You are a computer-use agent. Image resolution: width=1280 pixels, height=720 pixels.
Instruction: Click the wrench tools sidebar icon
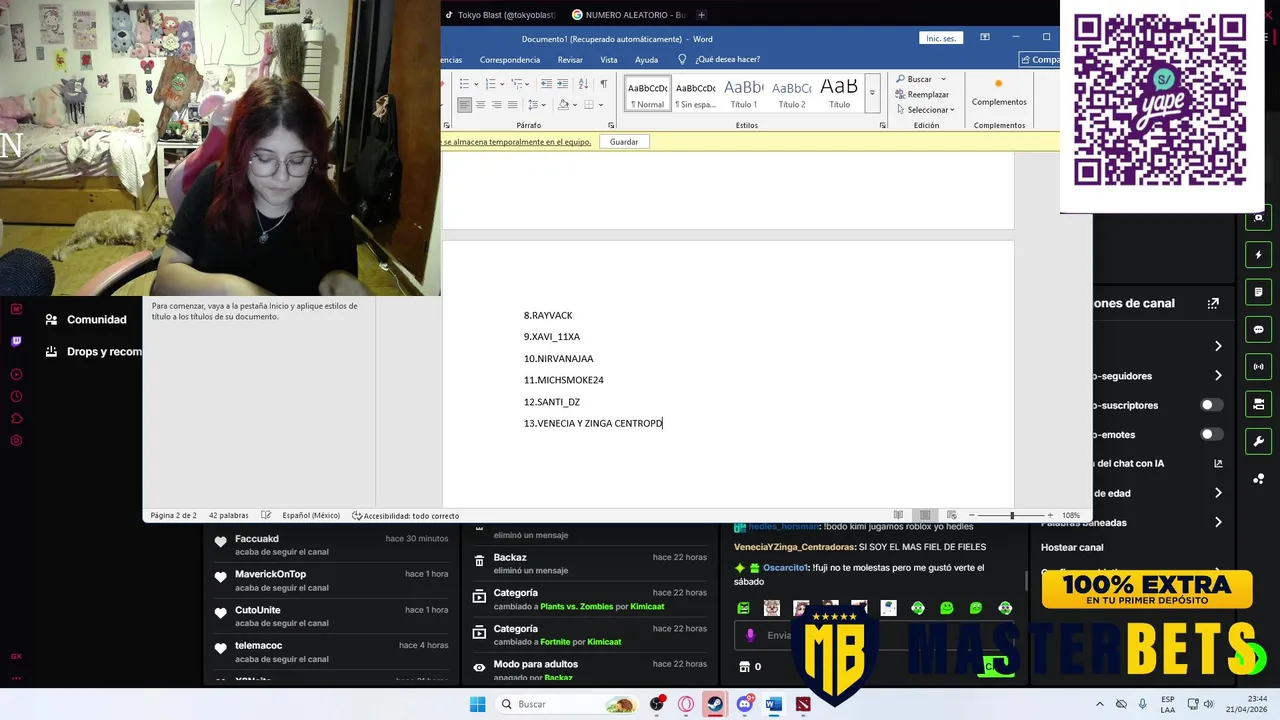point(1259,441)
